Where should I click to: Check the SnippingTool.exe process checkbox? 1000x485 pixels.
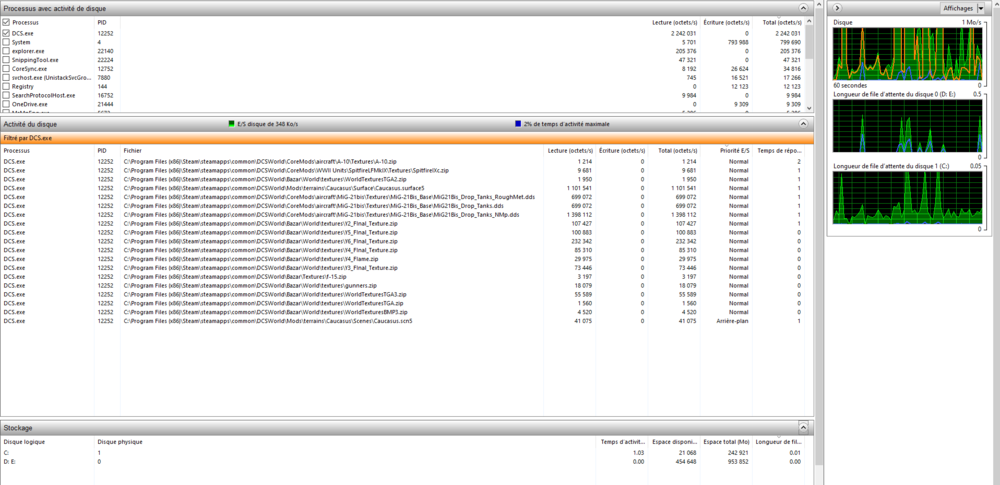6,59
